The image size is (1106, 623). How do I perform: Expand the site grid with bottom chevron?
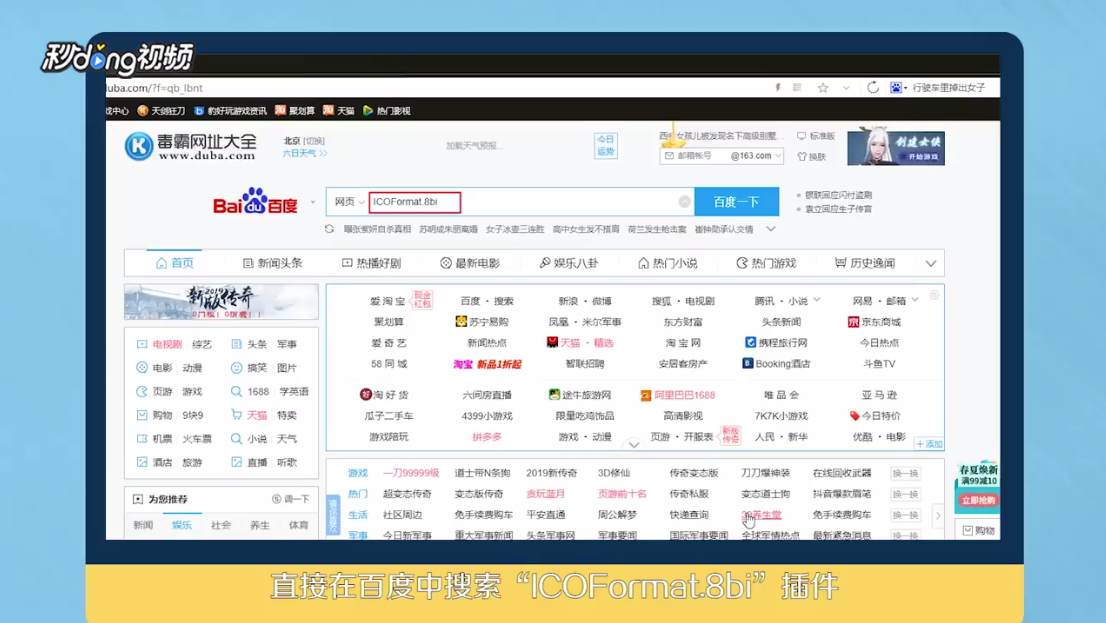click(x=634, y=444)
